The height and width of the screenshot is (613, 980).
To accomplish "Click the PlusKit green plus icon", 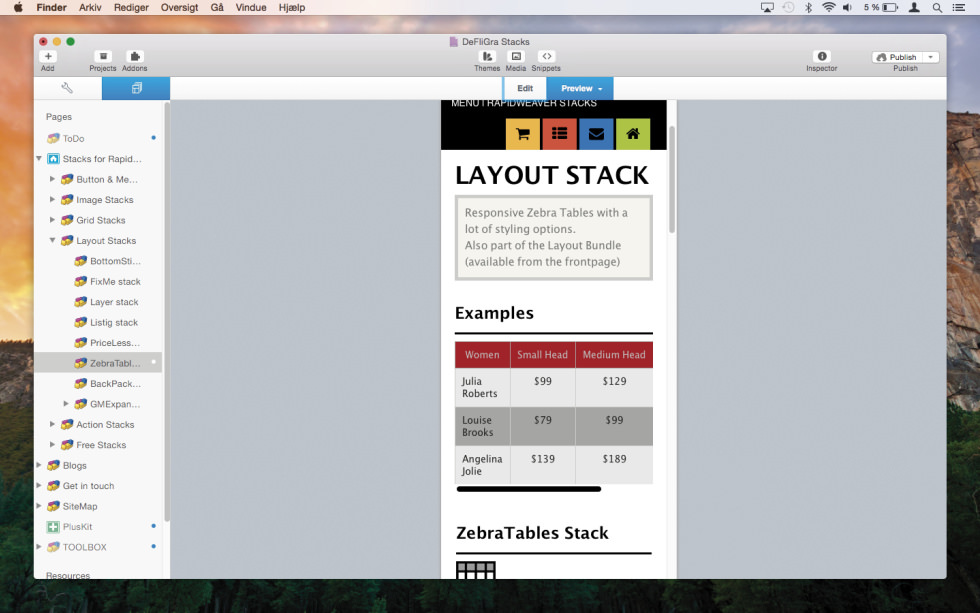I will tap(53, 527).
